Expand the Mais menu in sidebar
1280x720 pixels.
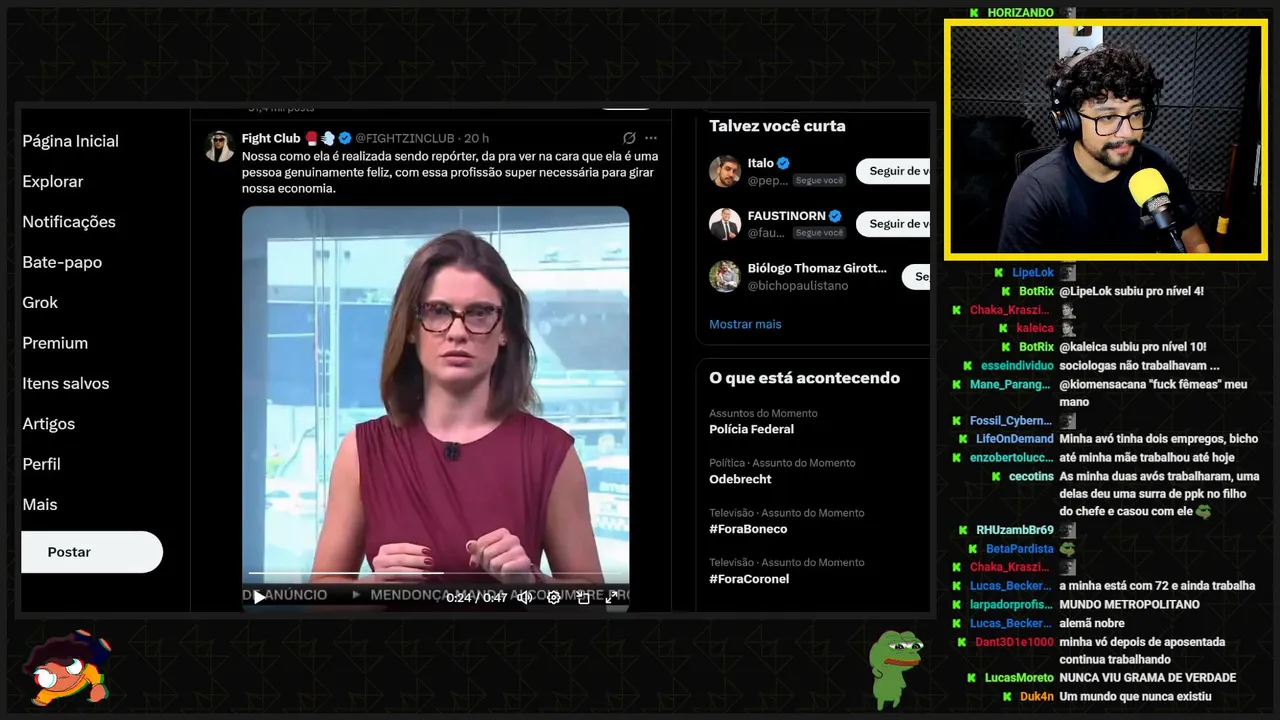[40, 505]
